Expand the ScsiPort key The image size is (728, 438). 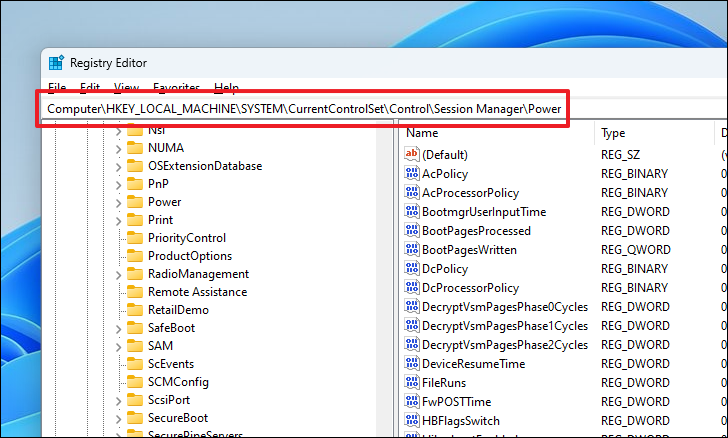click(x=118, y=401)
